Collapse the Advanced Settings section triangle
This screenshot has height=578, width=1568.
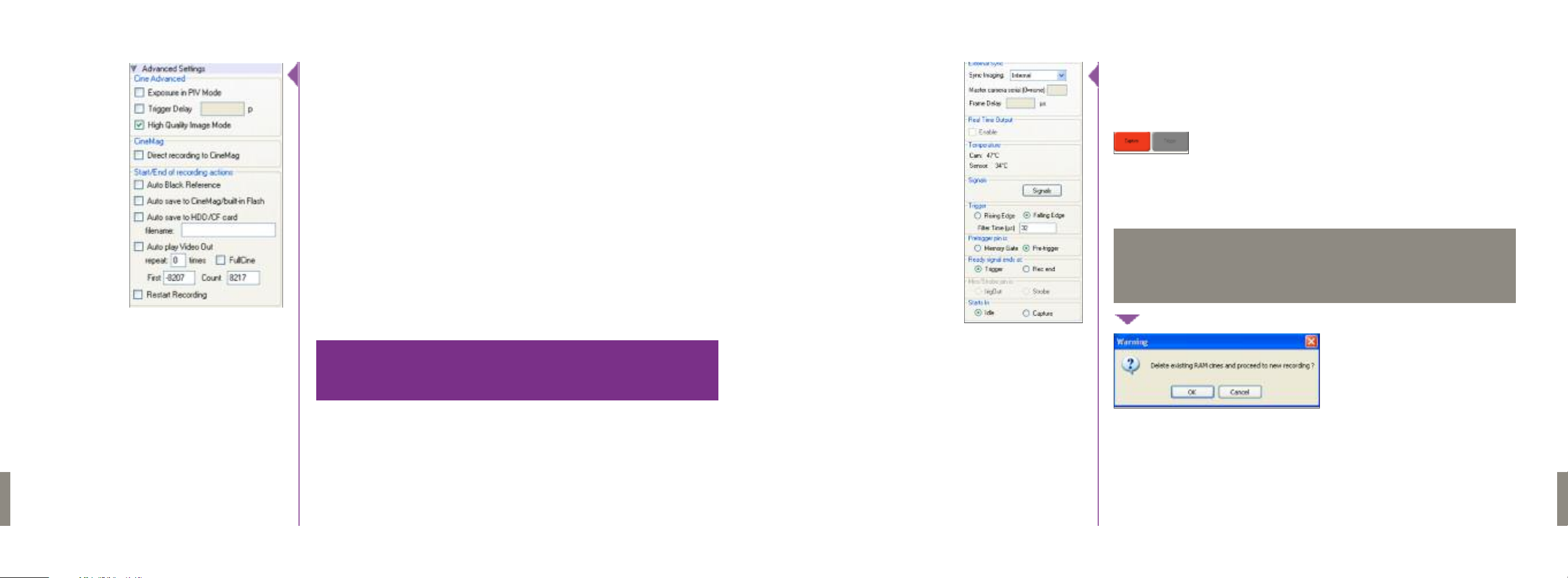coord(134,69)
